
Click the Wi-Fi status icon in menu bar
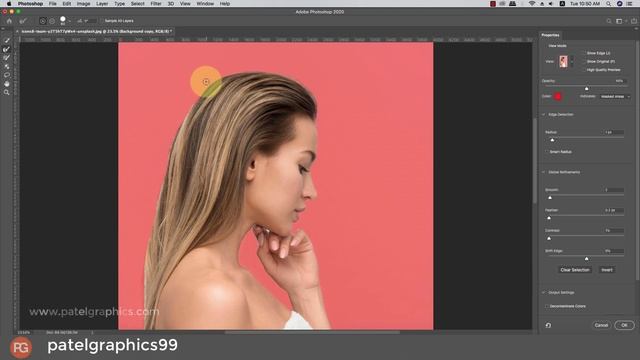(531, 4)
